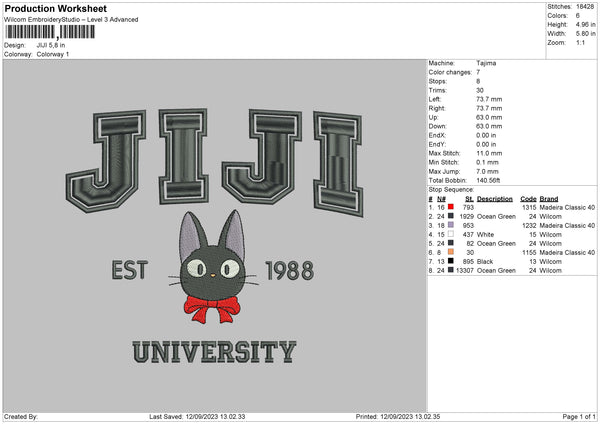Click the first letter J of JIJI
This screenshot has width=600, height=424.
[106, 161]
